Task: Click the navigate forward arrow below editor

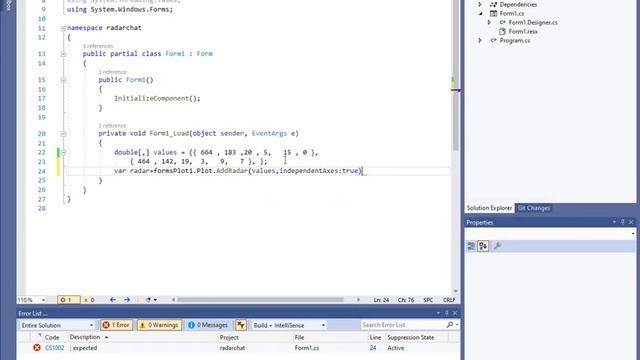Action: [127, 300]
